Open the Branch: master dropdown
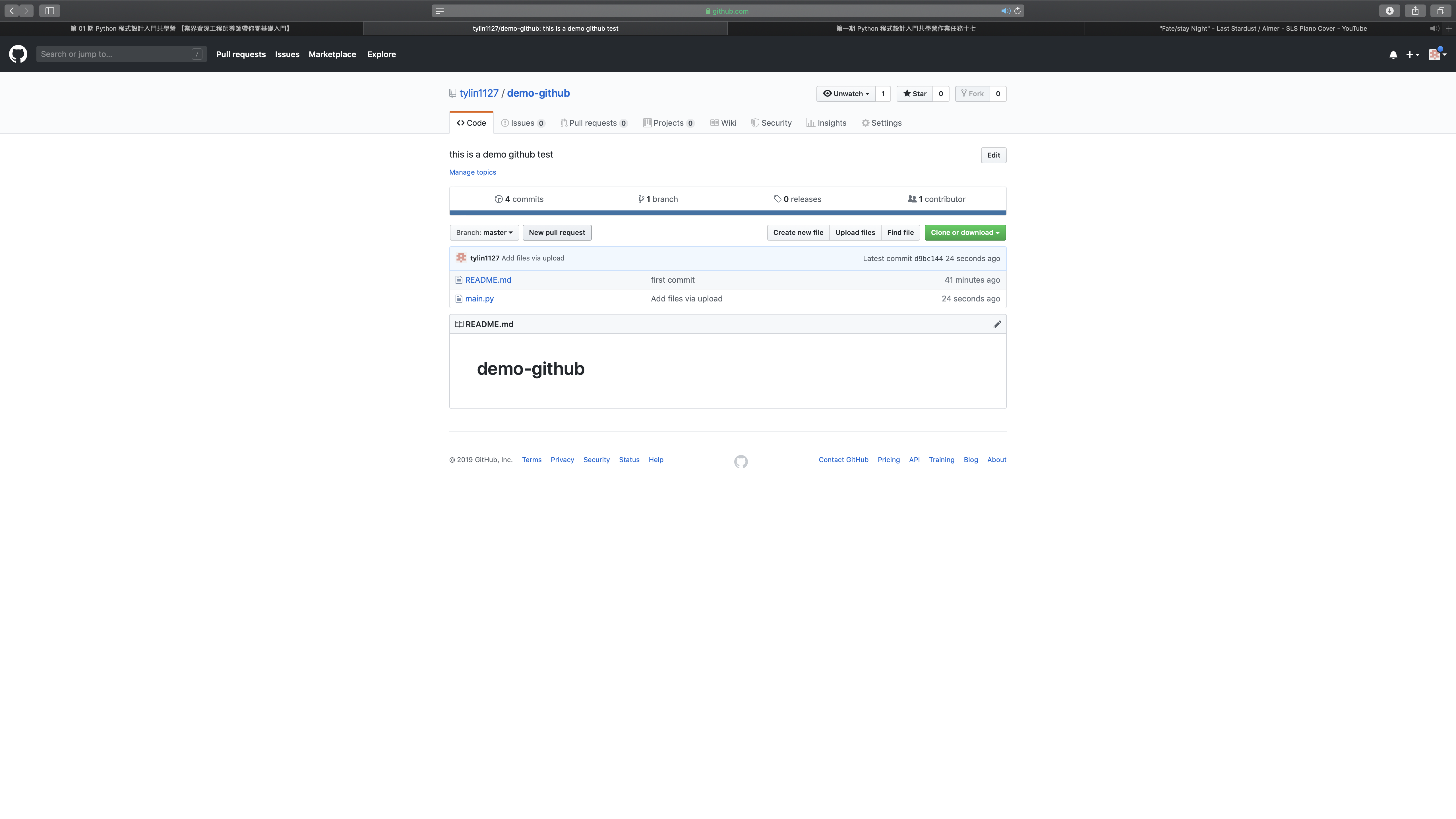The height and width of the screenshot is (819, 1456). 484,232
